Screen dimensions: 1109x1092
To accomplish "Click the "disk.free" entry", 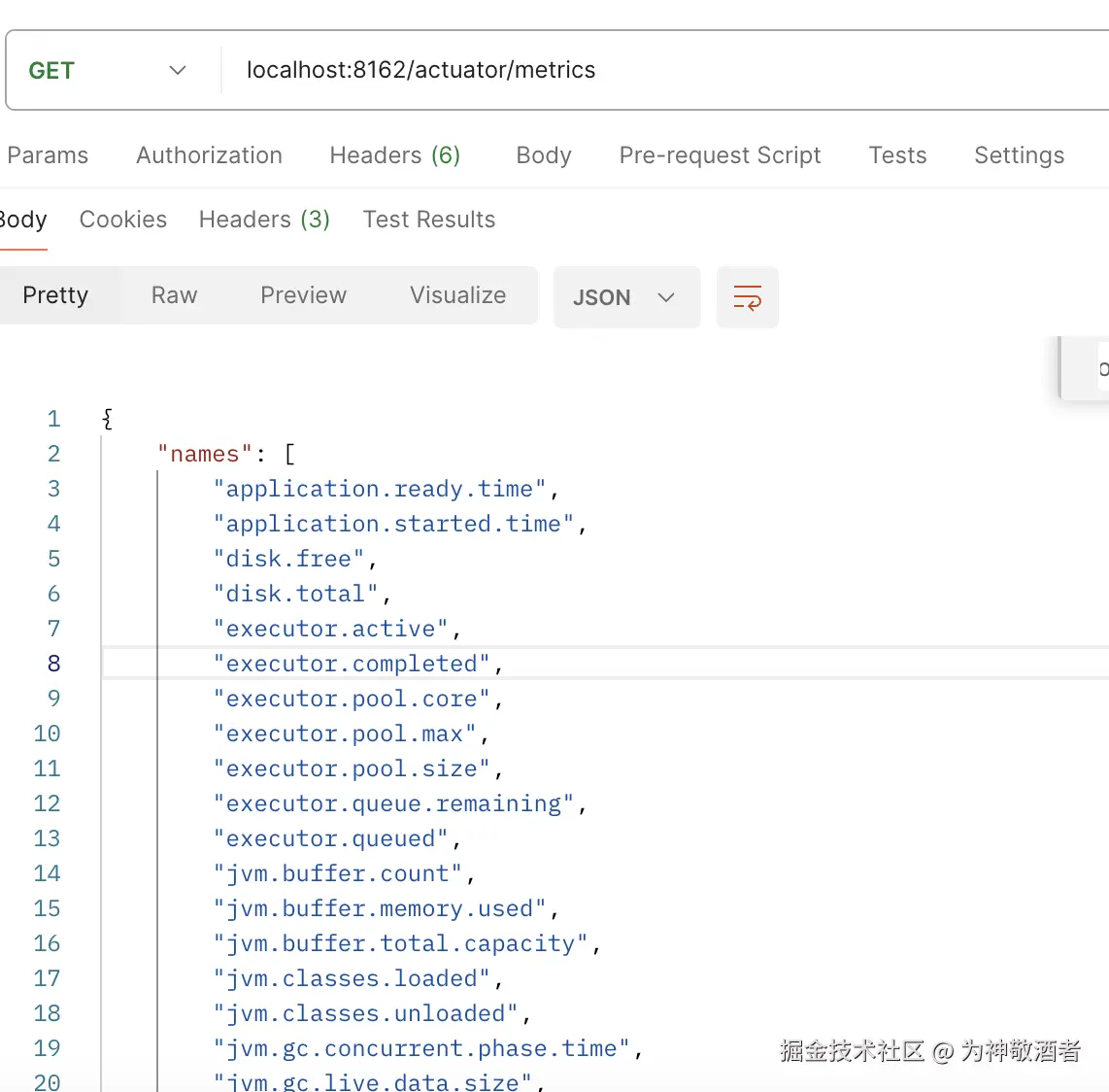I will tap(288, 559).
